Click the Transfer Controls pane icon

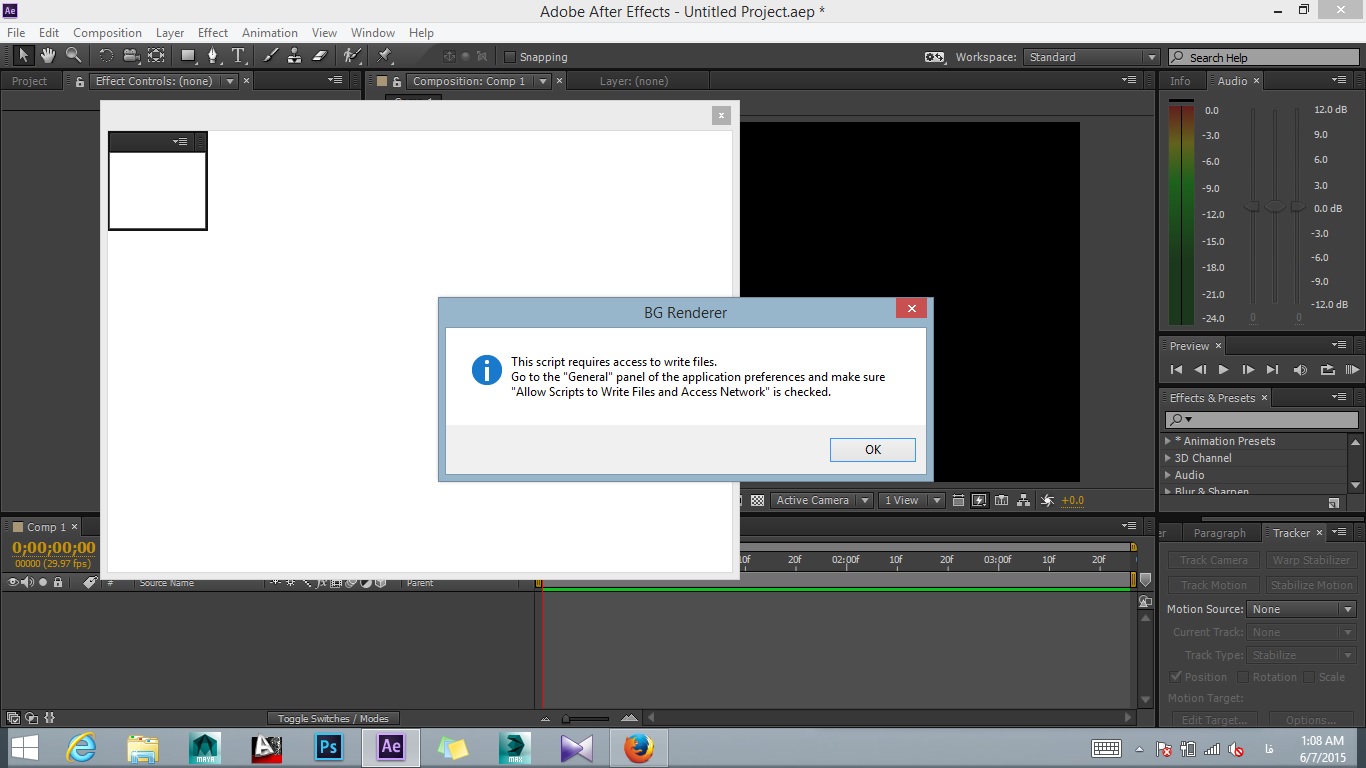pyautogui.click(x=31, y=718)
